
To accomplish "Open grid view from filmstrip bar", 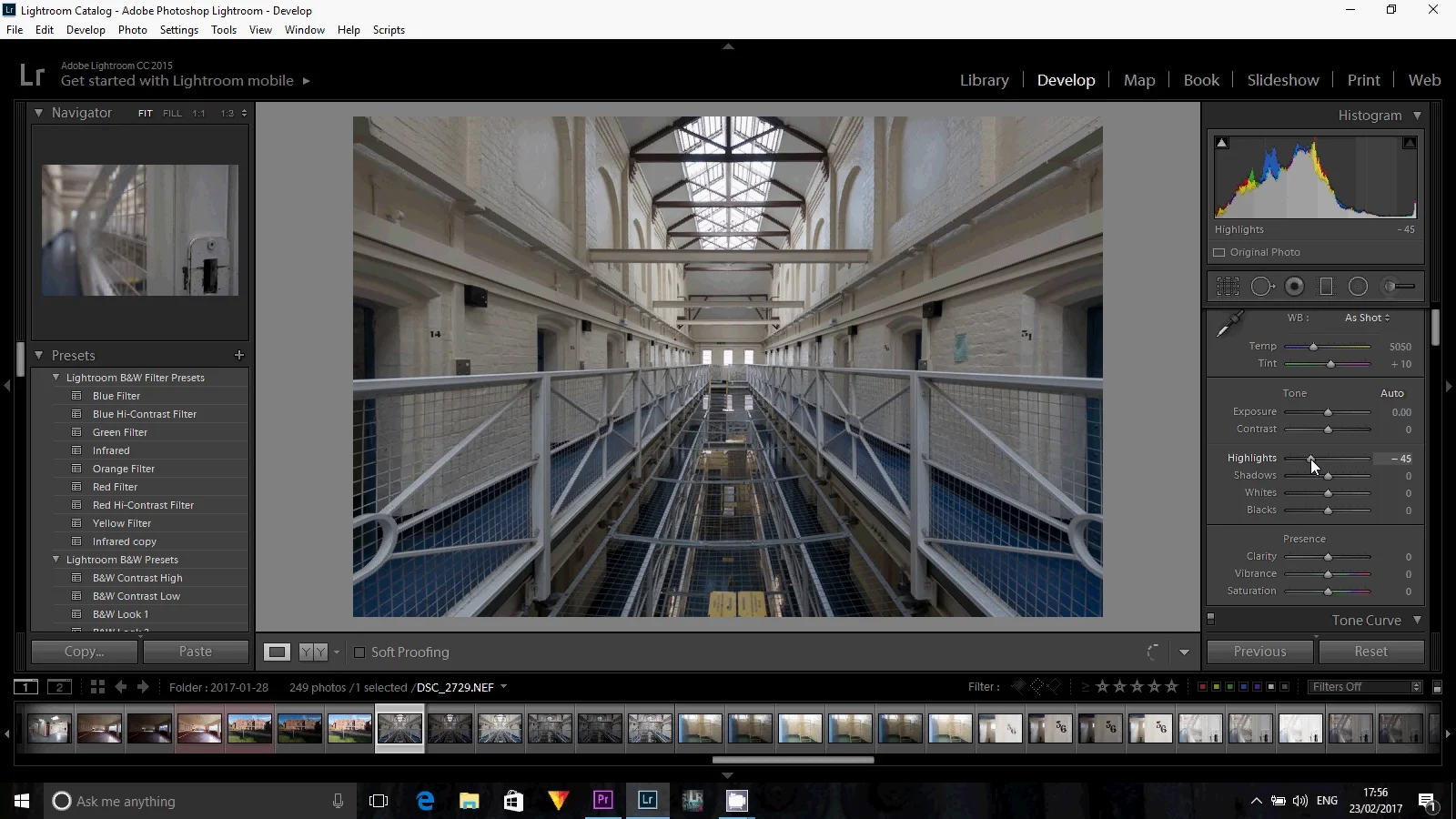I will pyautogui.click(x=97, y=687).
